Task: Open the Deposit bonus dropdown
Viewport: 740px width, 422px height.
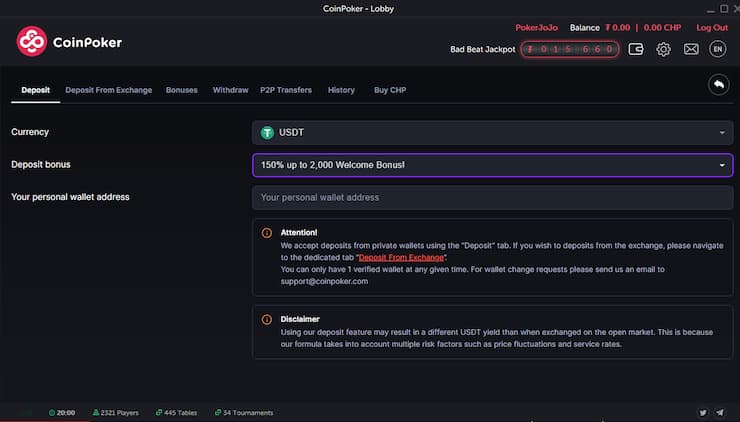Action: click(x=492, y=165)
